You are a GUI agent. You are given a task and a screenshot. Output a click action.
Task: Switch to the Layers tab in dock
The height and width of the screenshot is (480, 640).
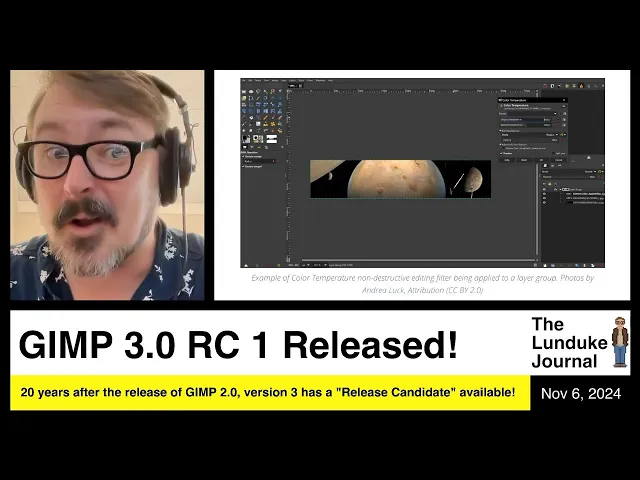click(545, 165)
